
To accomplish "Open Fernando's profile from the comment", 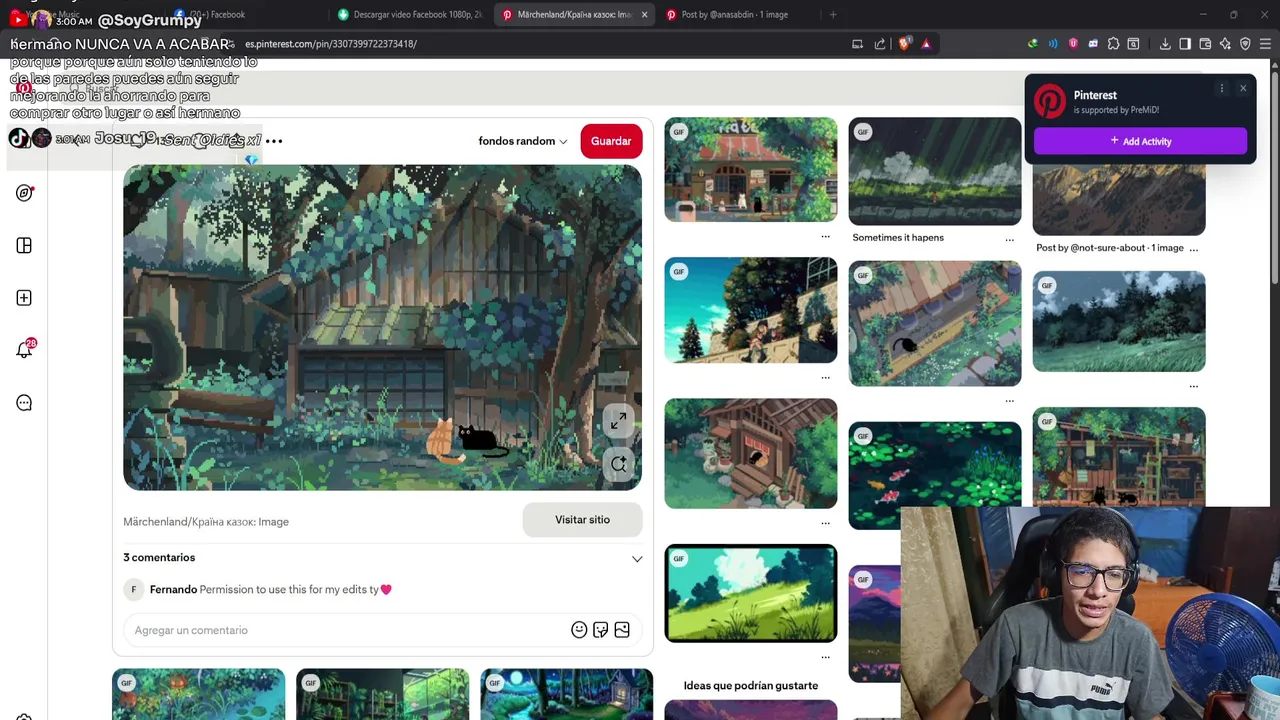I will tap(173, 590).
